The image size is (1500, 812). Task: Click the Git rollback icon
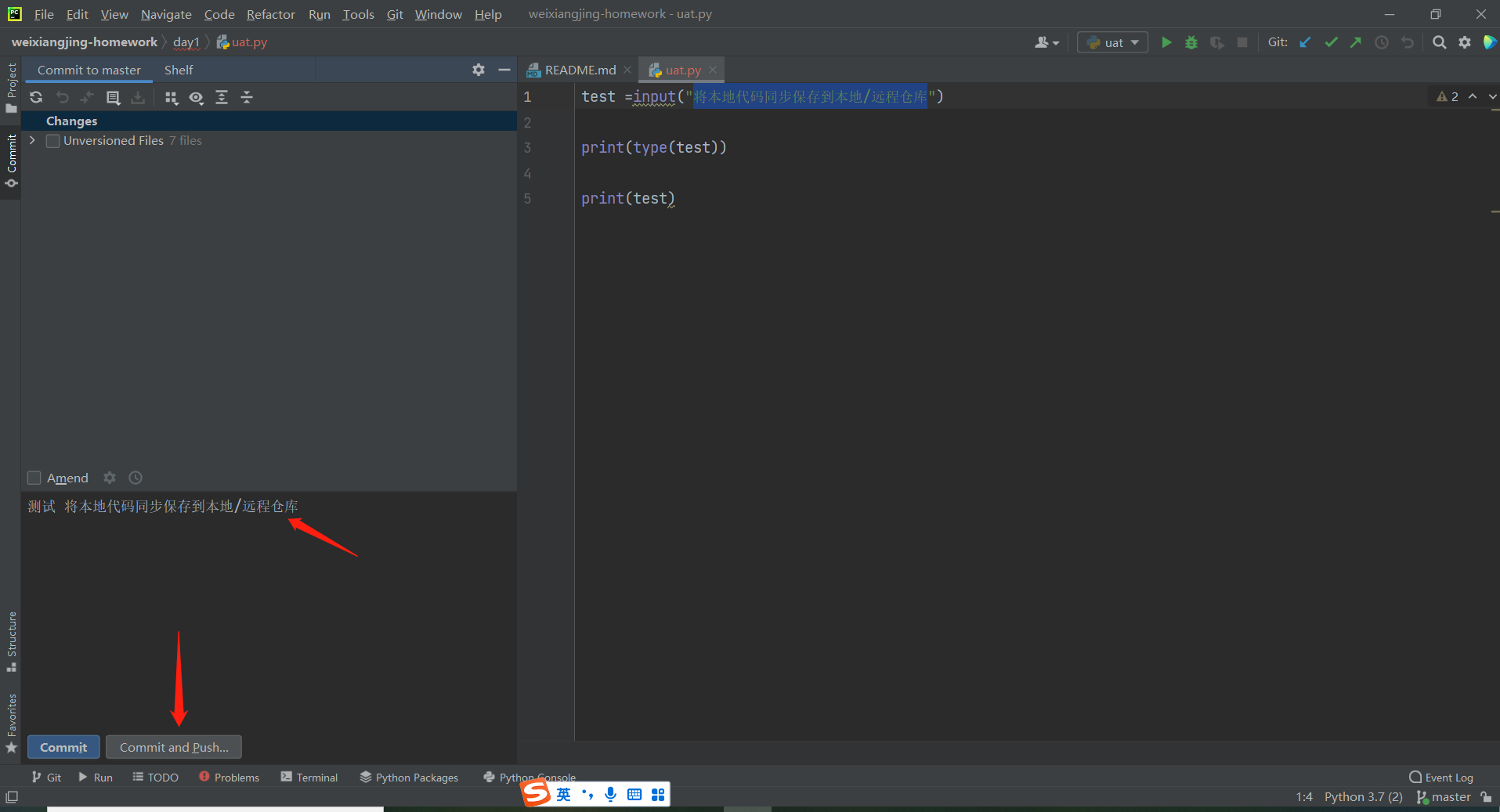(x=1408, y=42)
